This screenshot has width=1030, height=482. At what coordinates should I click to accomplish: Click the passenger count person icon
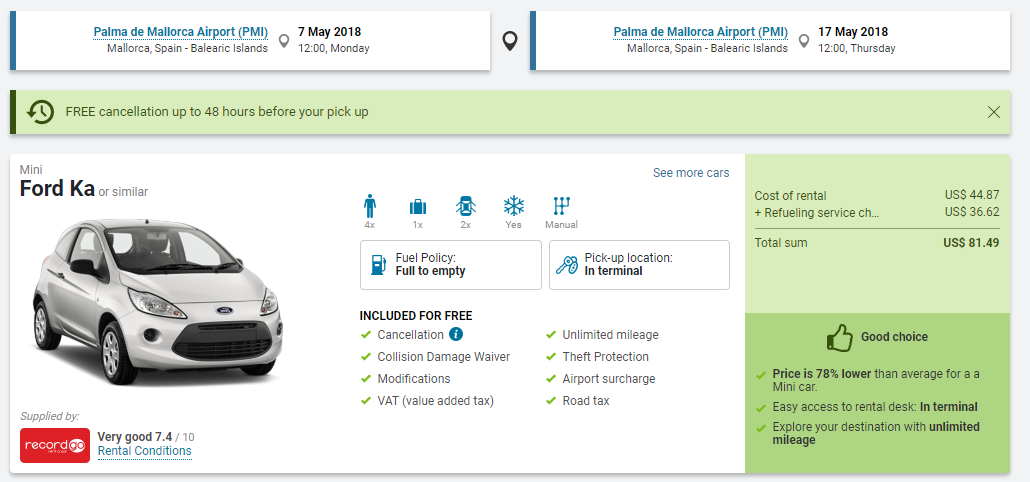click(x=370, y=206)
